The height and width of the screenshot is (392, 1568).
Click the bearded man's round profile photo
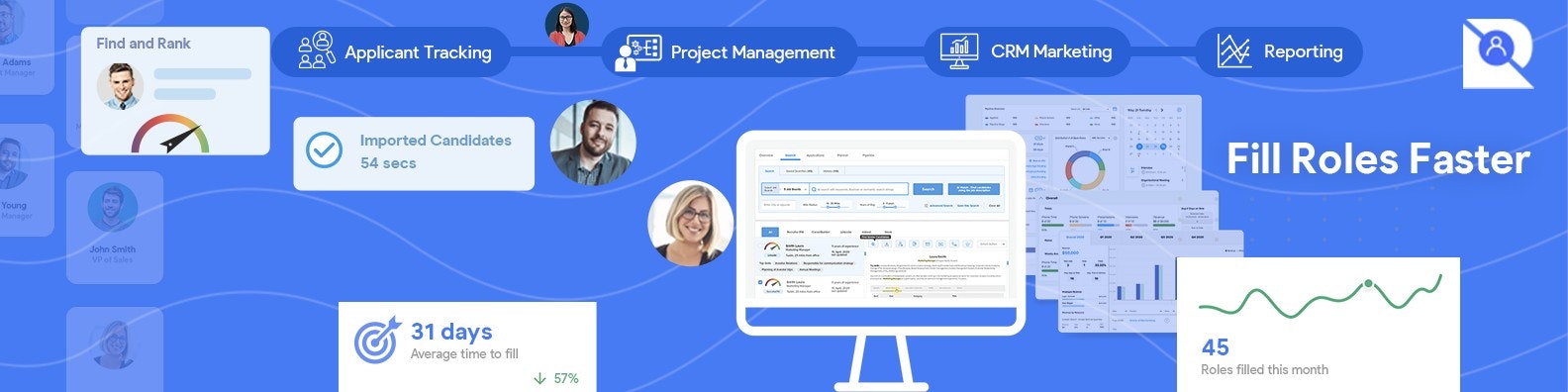593,143
